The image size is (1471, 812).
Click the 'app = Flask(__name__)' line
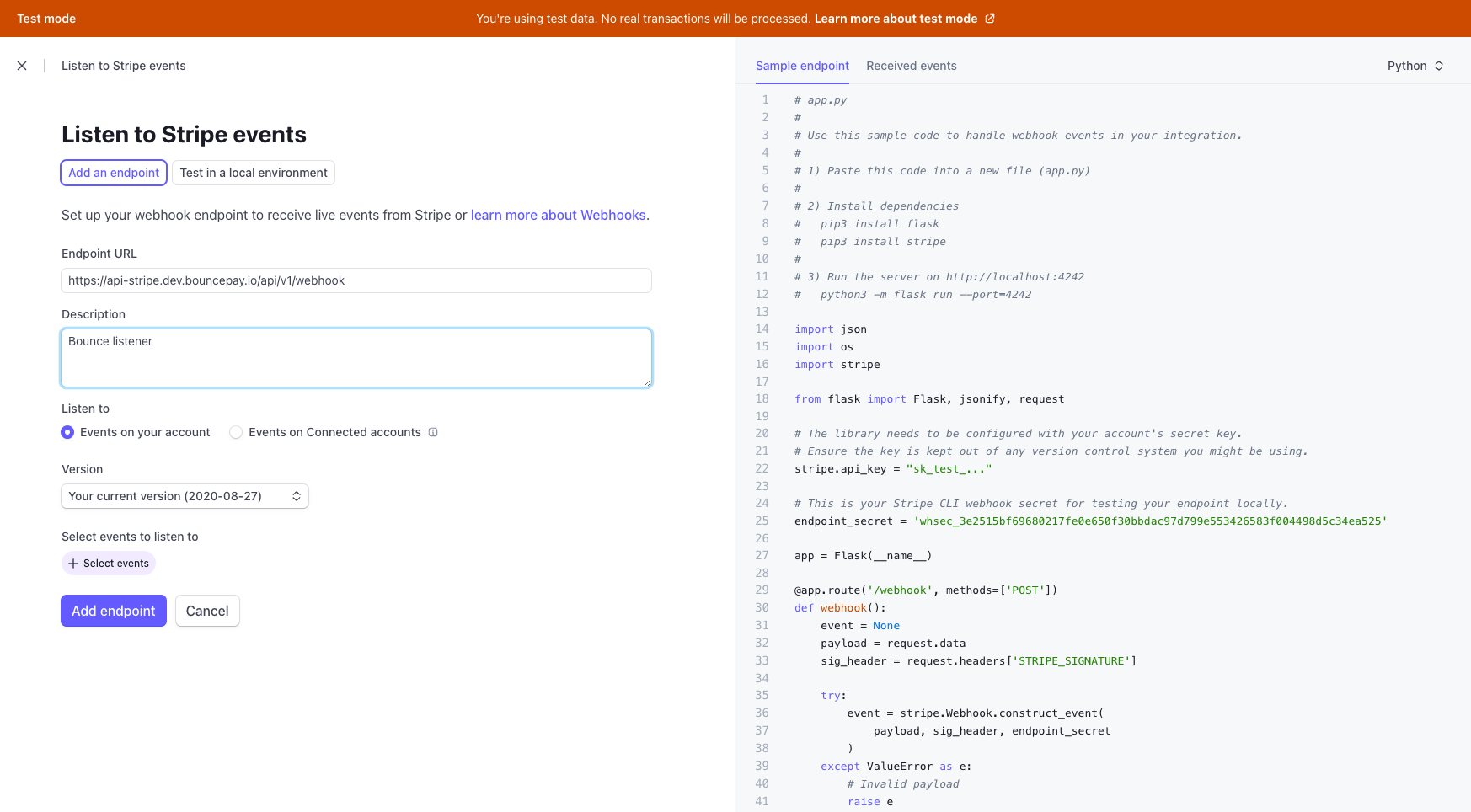click(x=864, y=556)
